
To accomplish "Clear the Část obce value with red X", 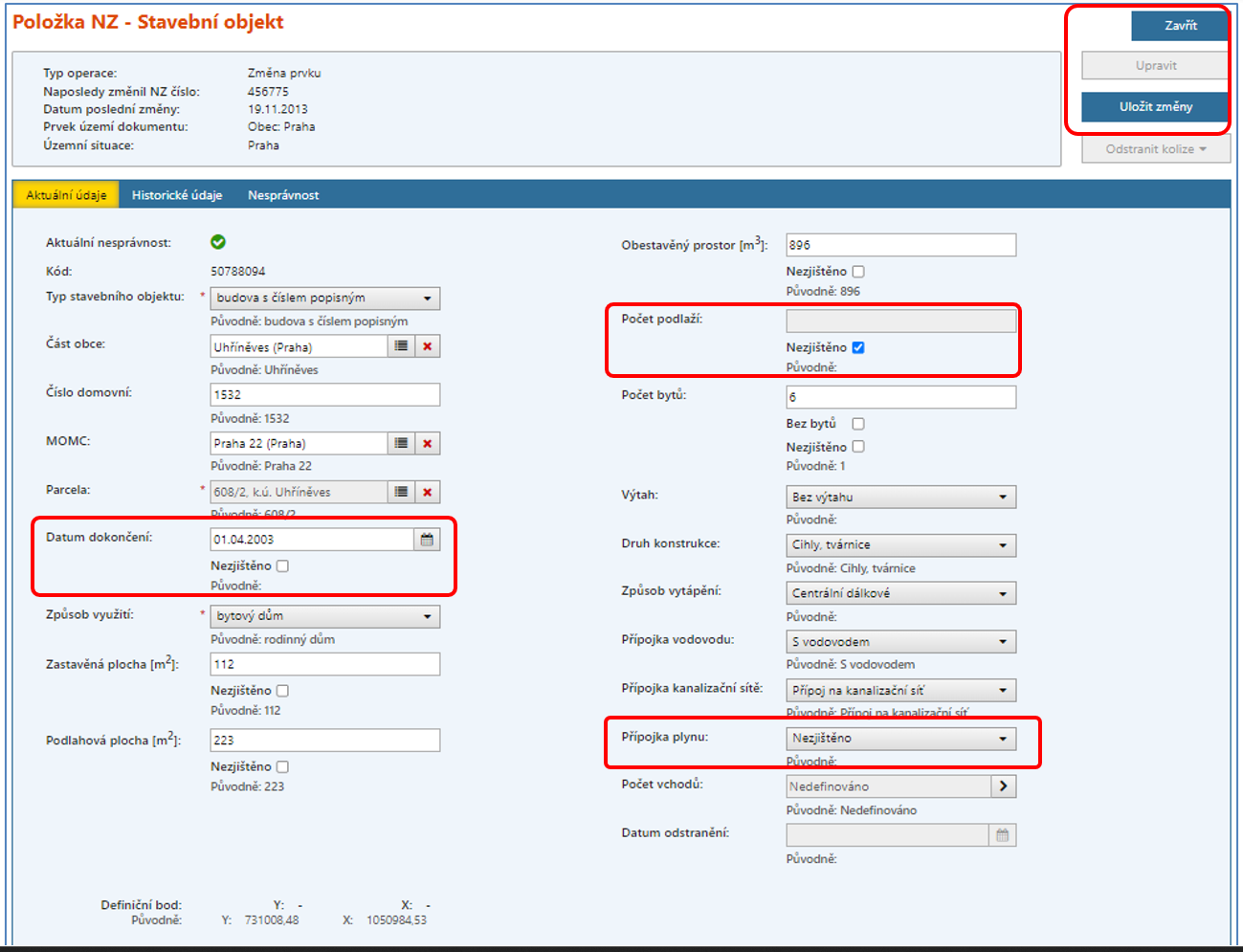I will pyautogui.click(x=428, y=346).
